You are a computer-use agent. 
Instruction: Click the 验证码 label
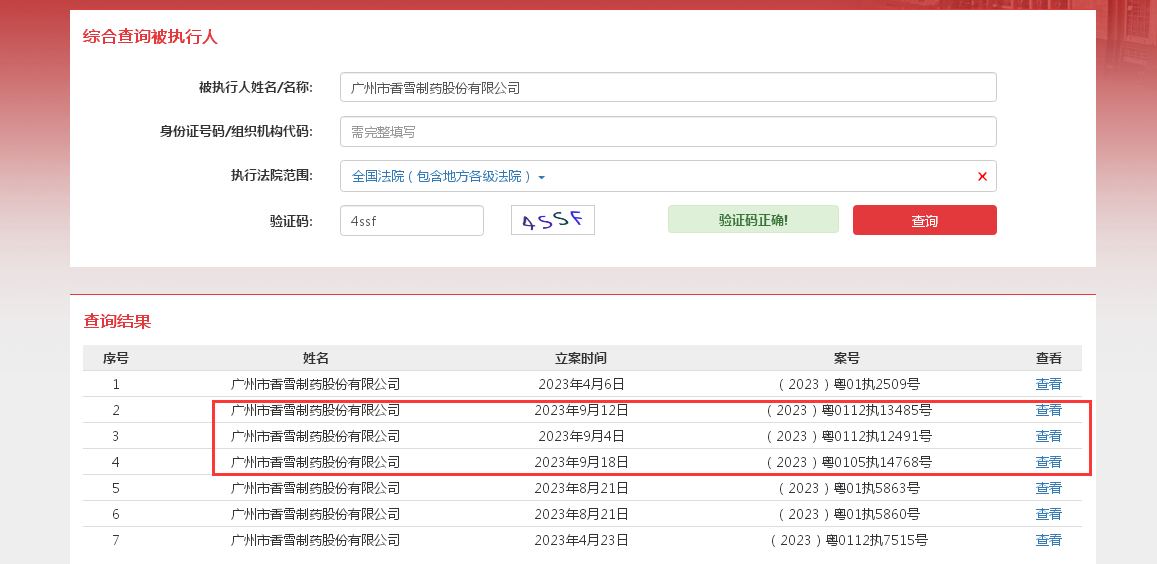[291, 220]
